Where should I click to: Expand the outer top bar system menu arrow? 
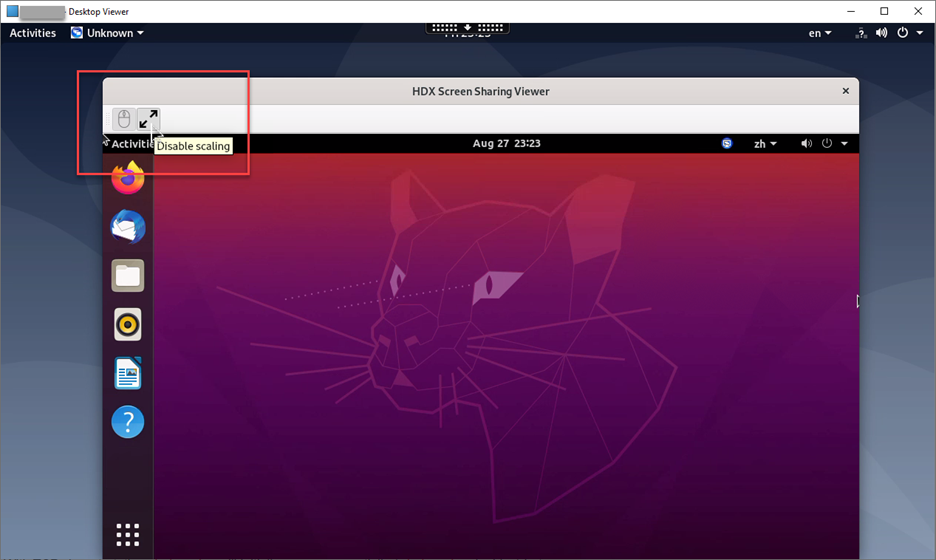point(920,33)
